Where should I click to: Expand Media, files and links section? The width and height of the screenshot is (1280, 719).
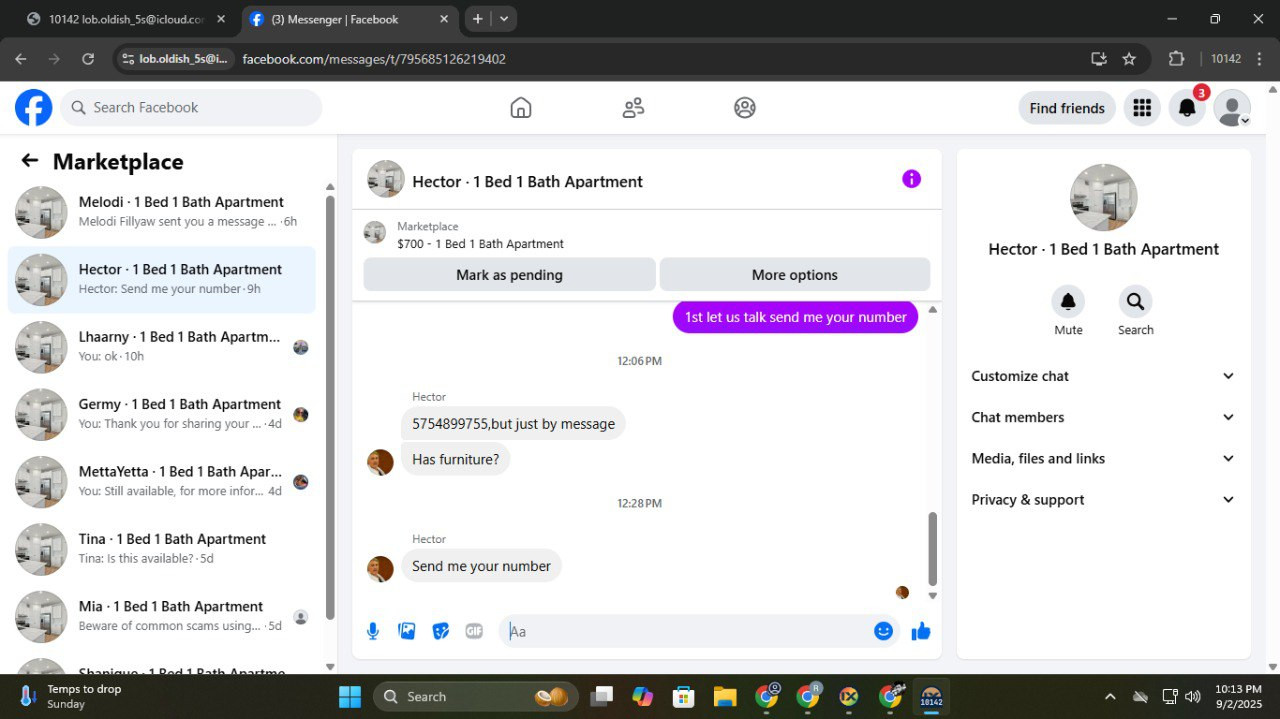[x=1104, y=458]
